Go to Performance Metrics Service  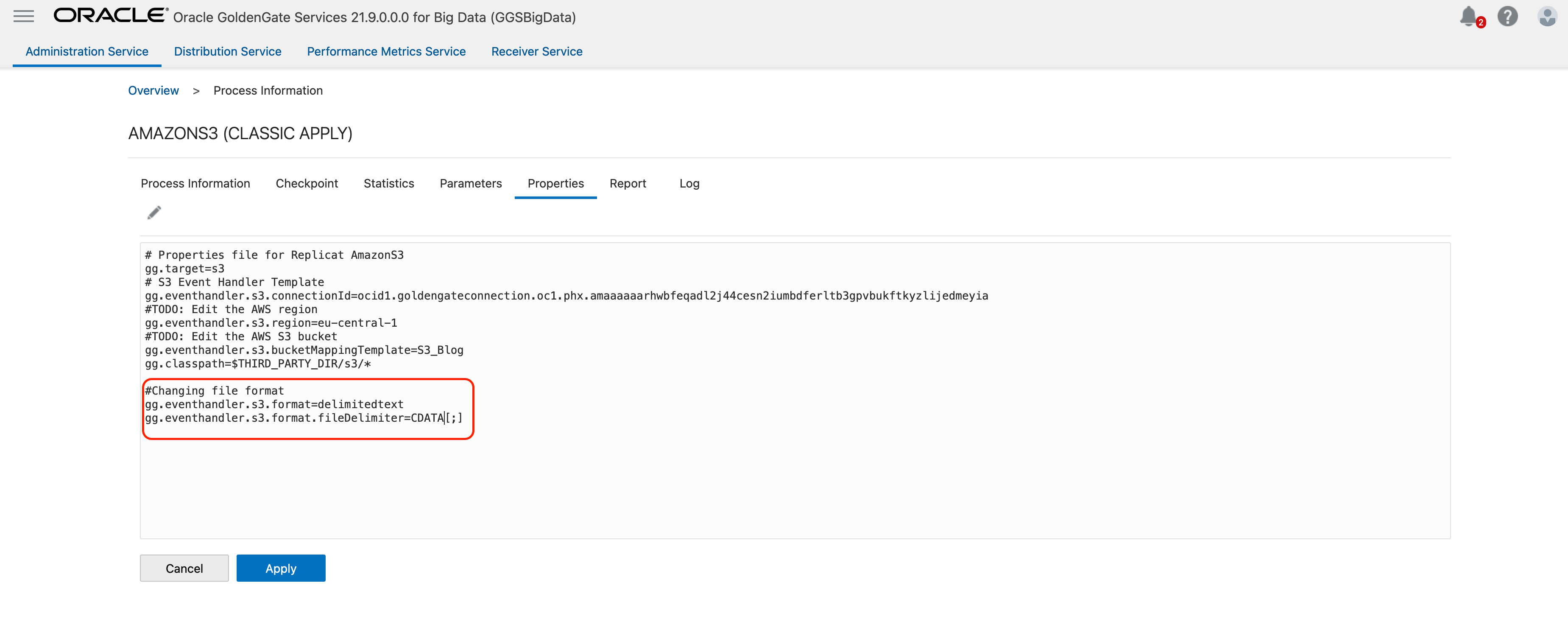(386, 52)
